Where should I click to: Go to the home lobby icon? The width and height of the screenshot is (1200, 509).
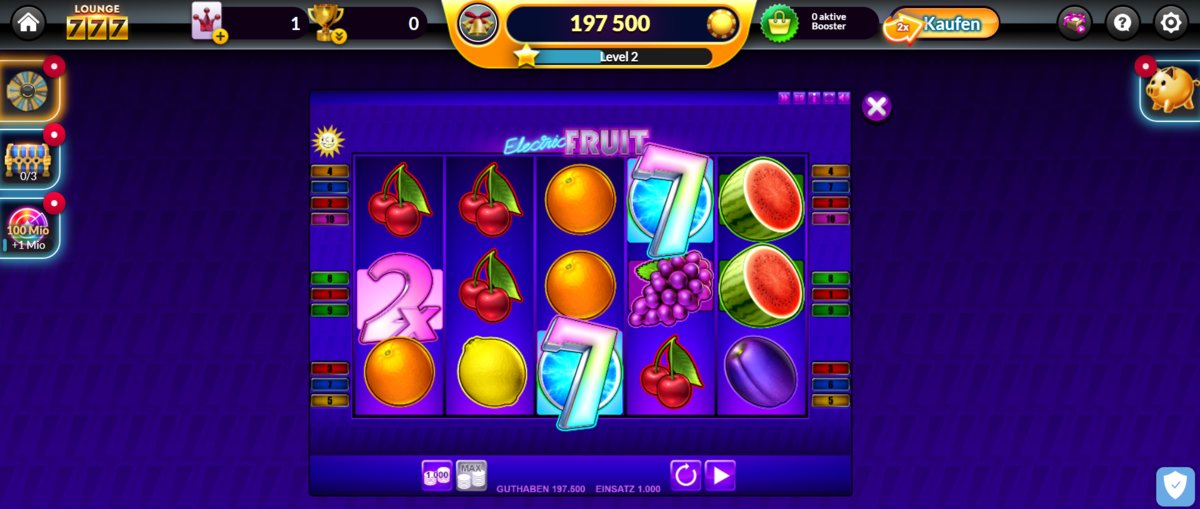click(28, 22)
